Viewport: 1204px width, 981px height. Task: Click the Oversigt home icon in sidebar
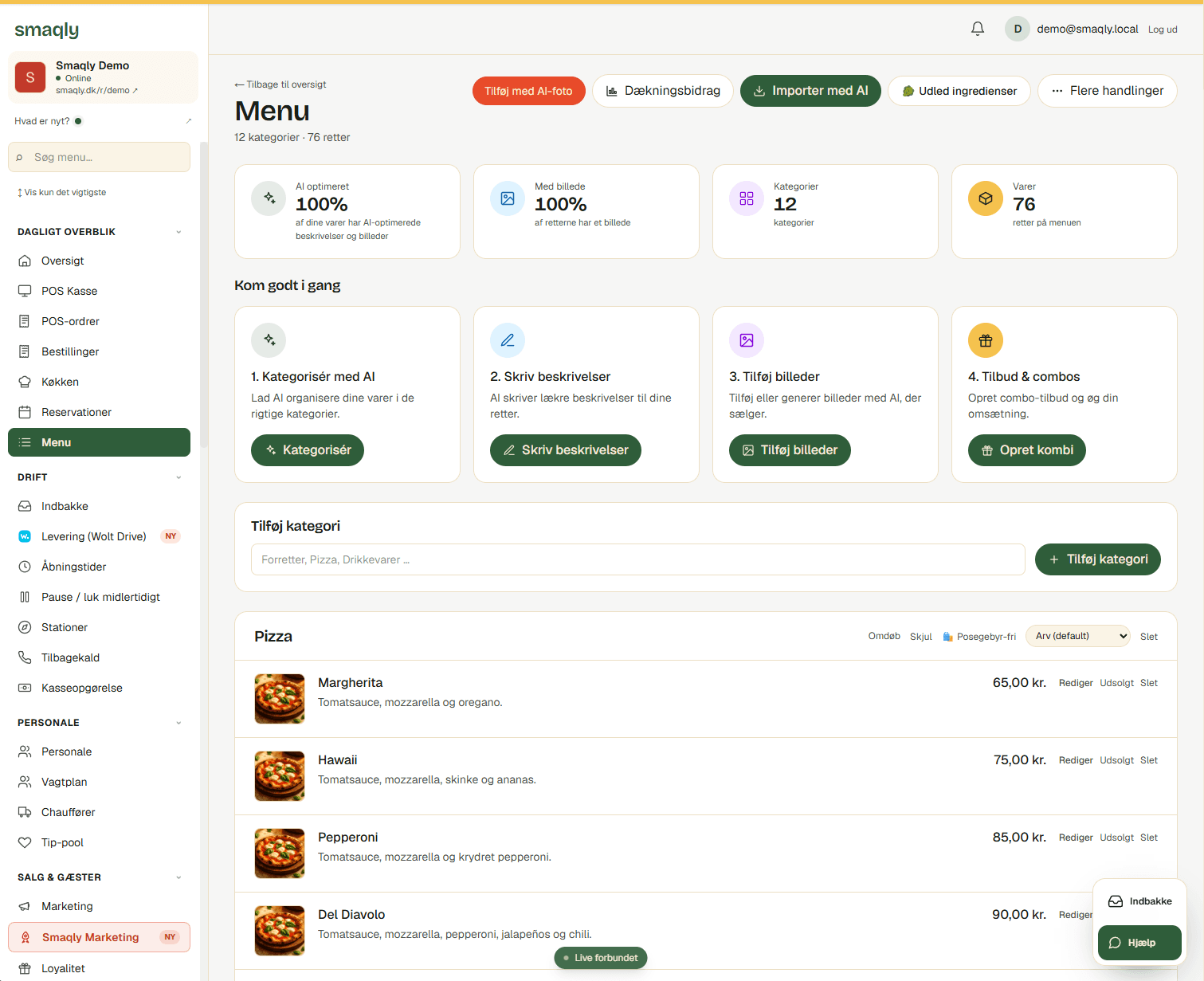tap(25, 261)
